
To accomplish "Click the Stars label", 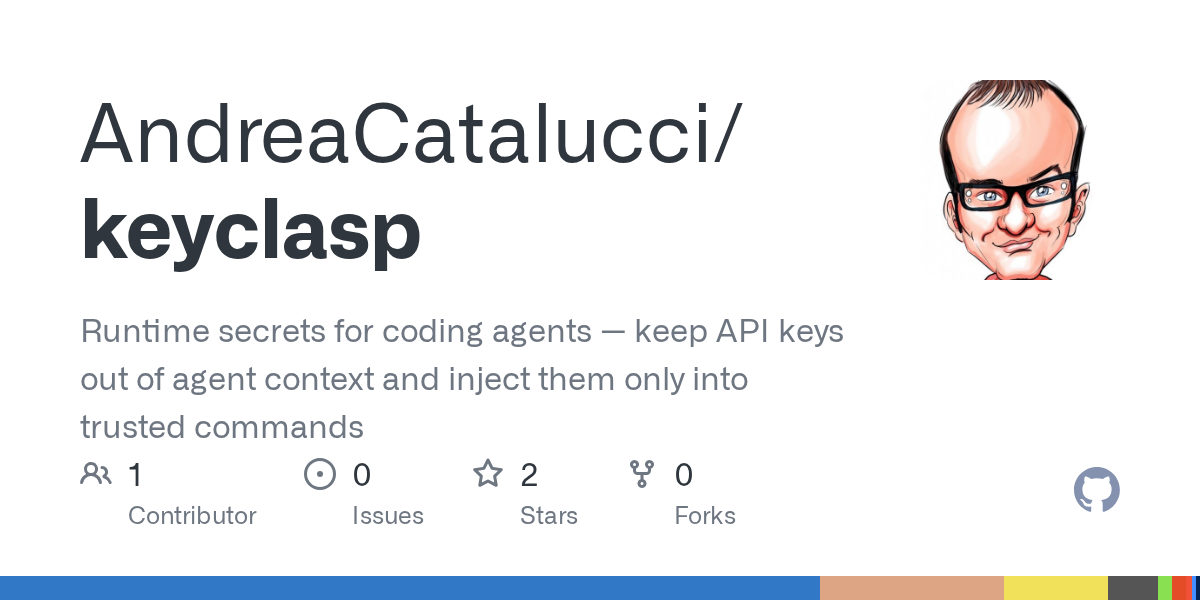I will pyautogui.click(x=549, y=516).
